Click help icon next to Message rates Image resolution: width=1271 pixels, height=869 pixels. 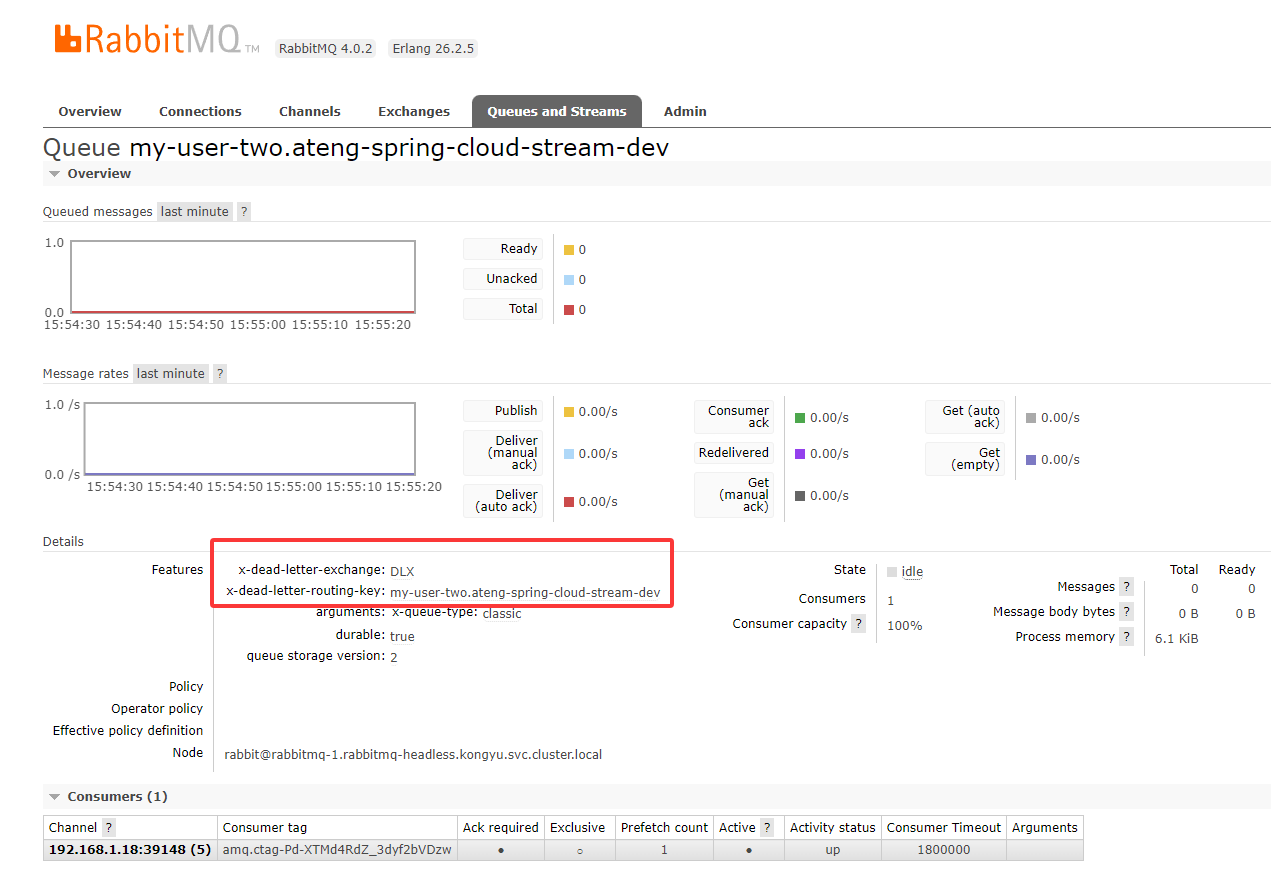point(220,374)
